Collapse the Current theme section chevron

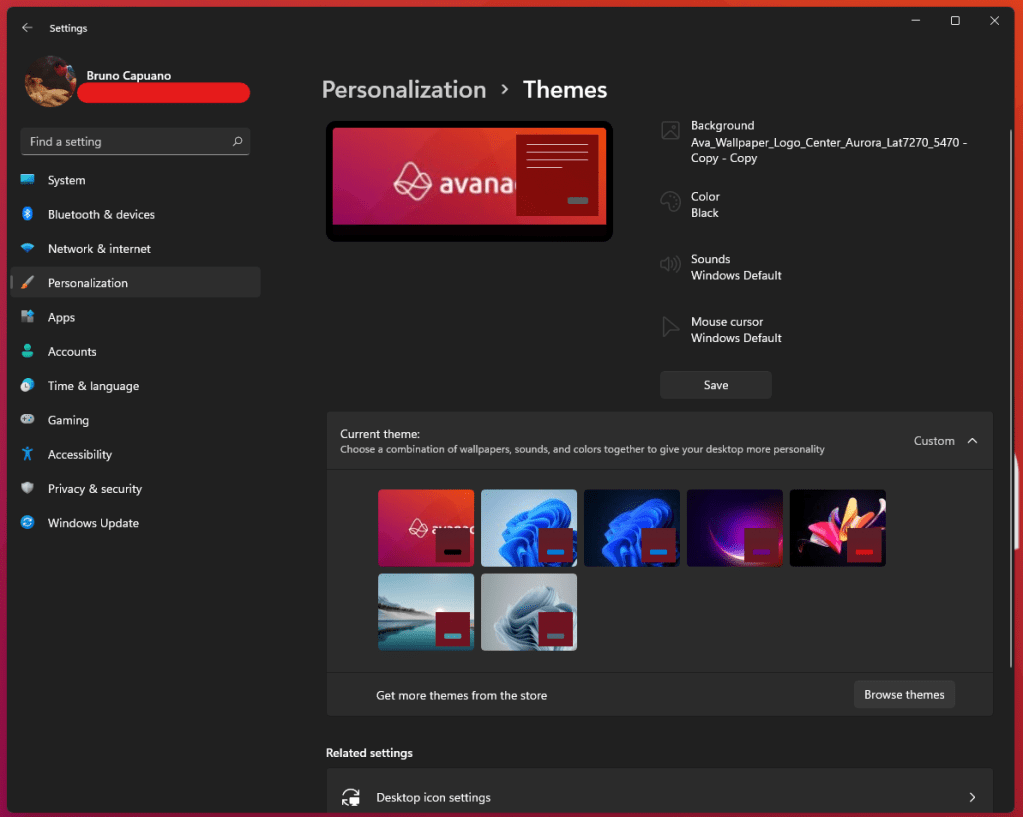[972, 441]
